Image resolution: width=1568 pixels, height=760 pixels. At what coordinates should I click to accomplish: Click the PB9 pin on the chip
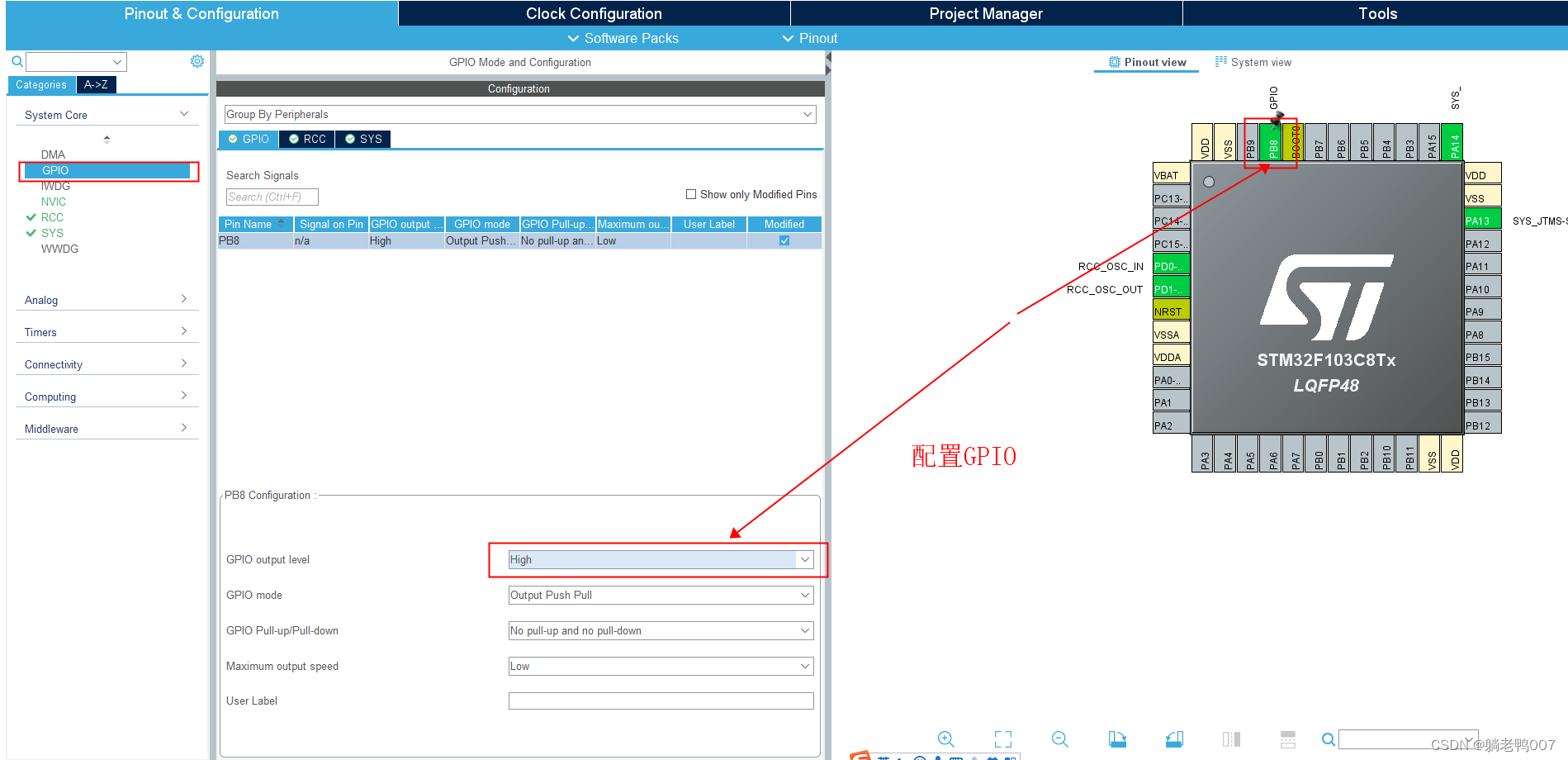coord(1248,142)
